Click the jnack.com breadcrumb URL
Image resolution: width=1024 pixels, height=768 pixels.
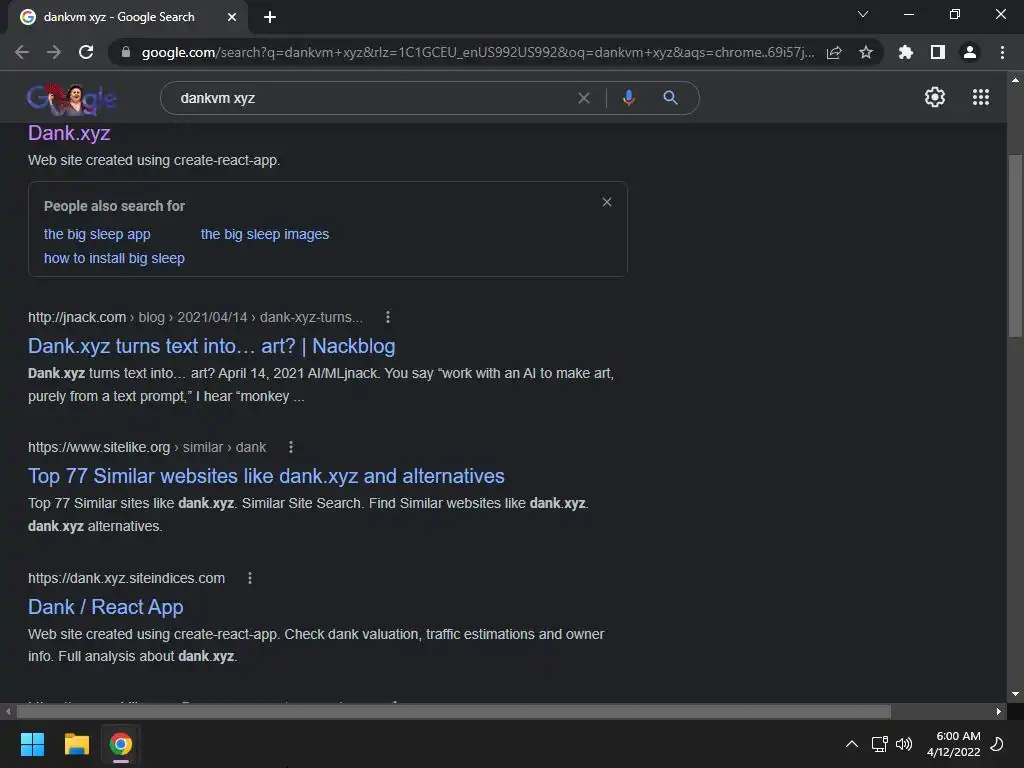point(195,317)
